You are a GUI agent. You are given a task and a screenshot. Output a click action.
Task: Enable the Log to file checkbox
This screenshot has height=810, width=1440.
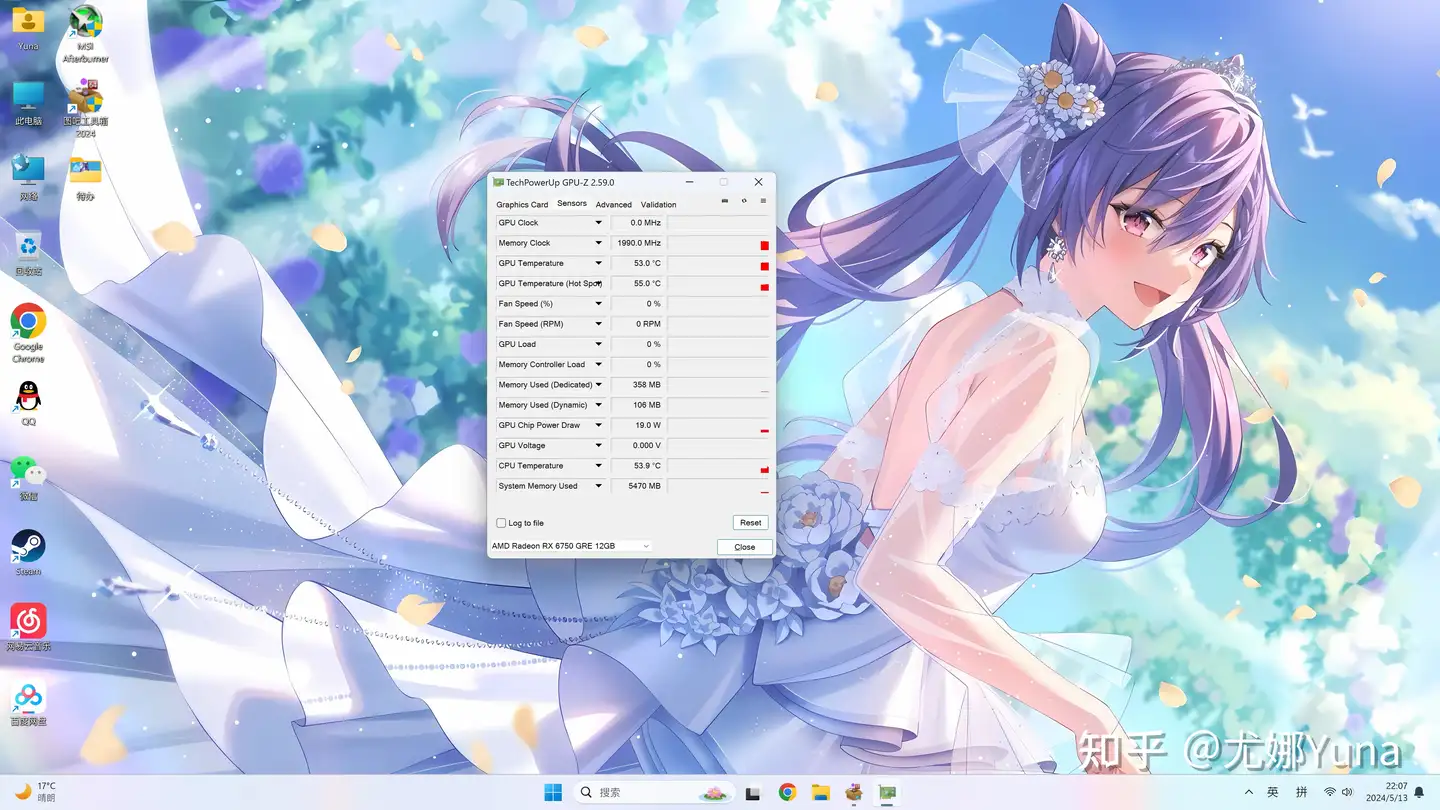(501, 523)
